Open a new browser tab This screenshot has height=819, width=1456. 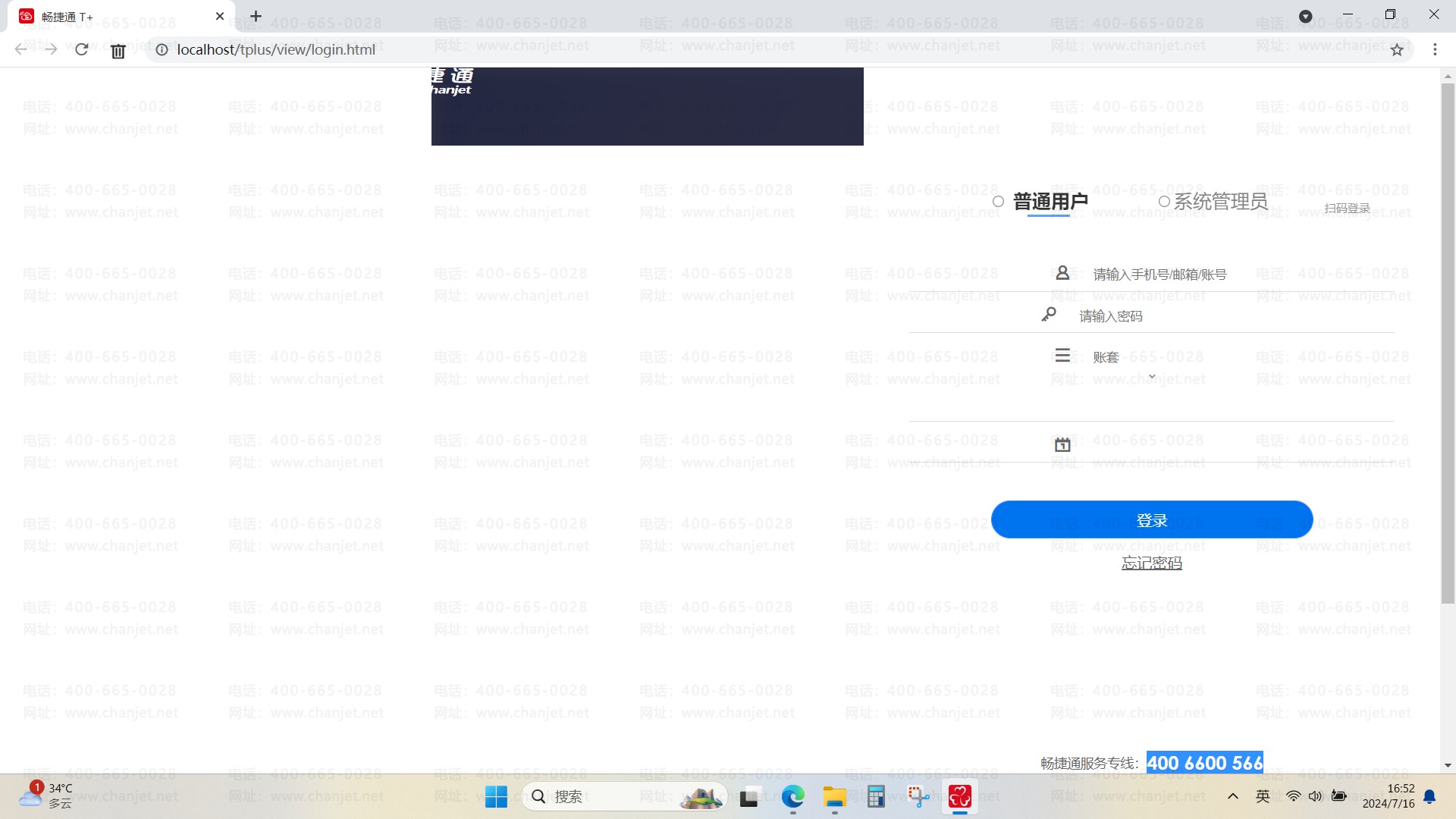[256, 16]
